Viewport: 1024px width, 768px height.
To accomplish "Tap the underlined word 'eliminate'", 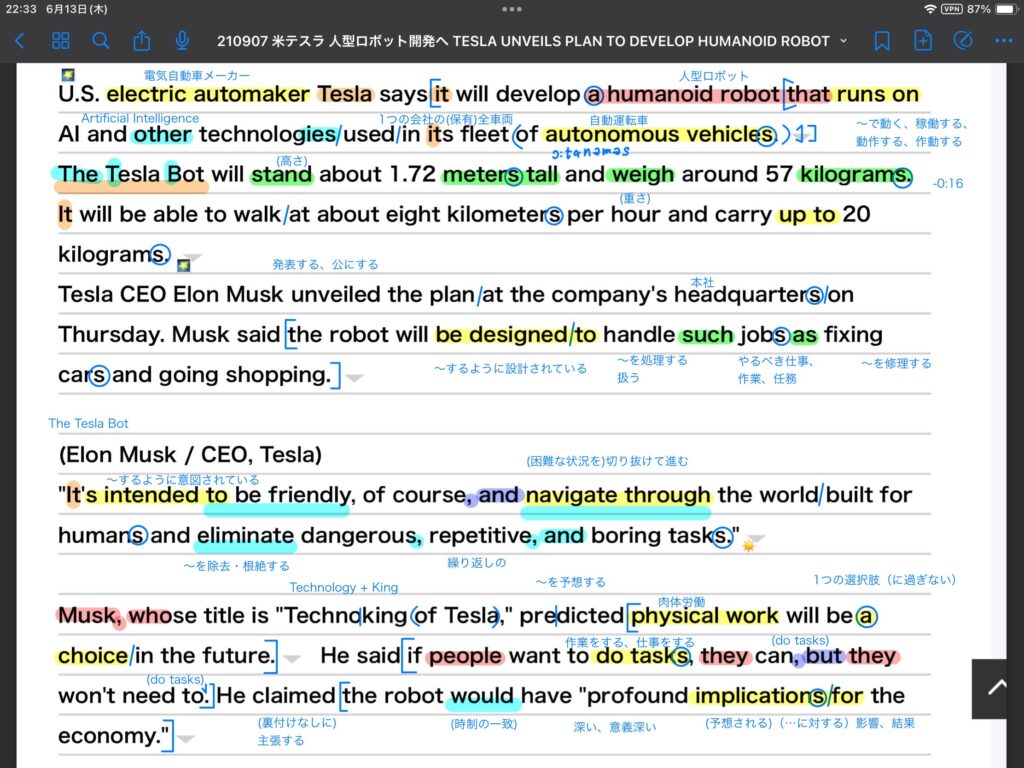I will point(245,536).
